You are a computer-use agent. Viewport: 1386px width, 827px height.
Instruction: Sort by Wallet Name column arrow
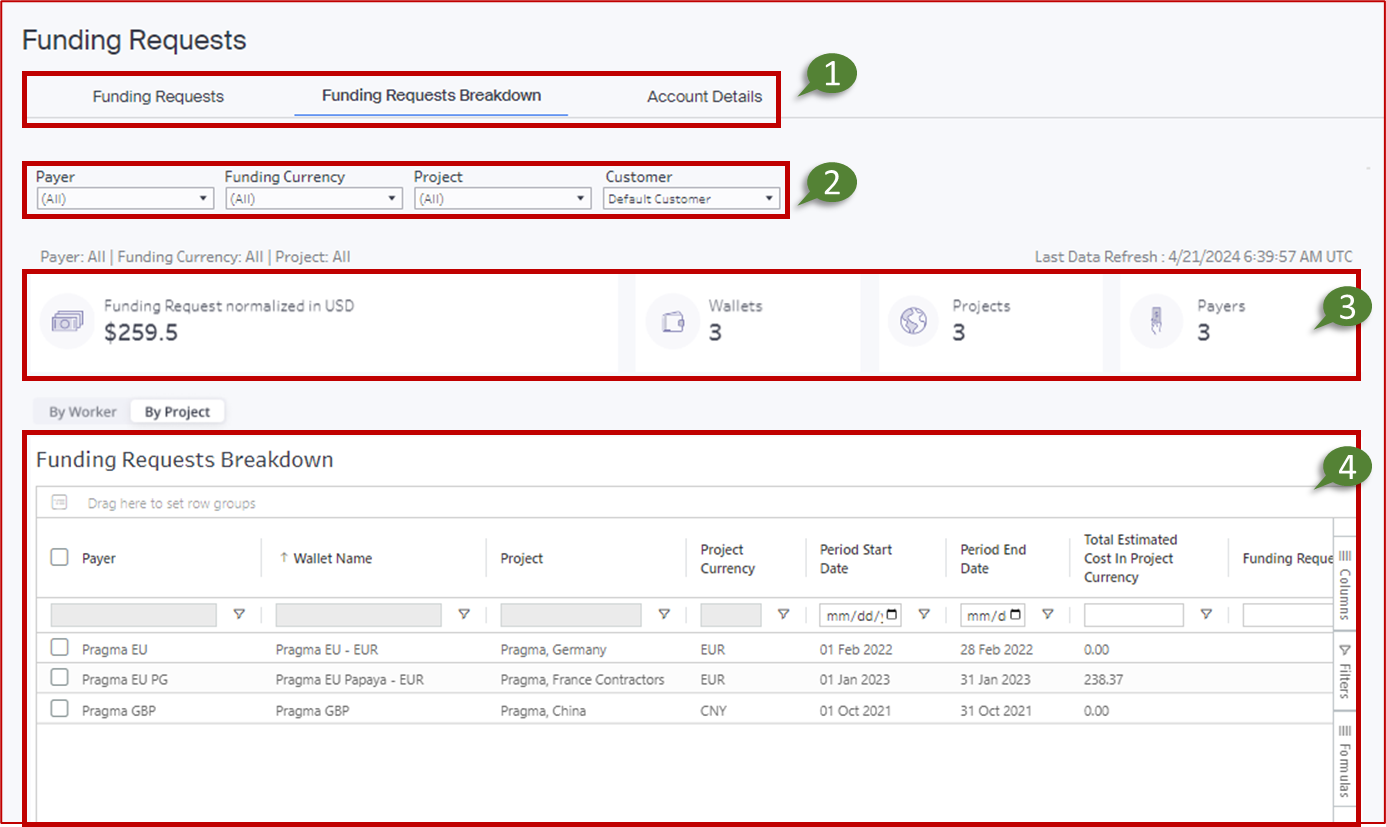[283, 558]
